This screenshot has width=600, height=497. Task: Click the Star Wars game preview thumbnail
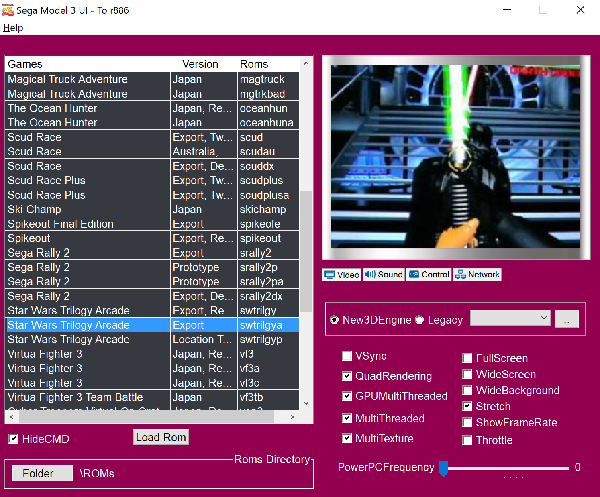(x=455, y=156)
